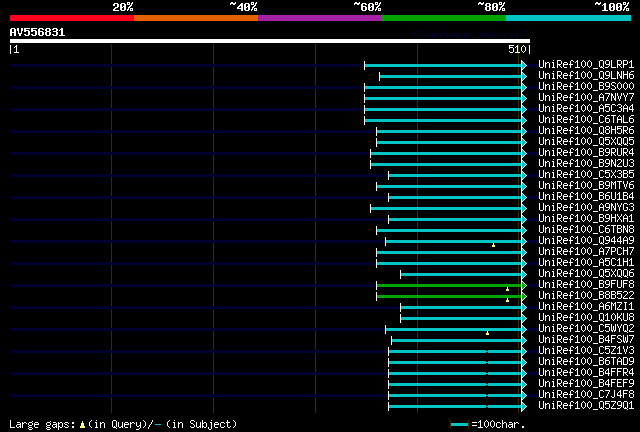Screen dimensions: 640x432
Task: Select the UniRef100_B9HXA1 label
Action: tap(586, 219)
